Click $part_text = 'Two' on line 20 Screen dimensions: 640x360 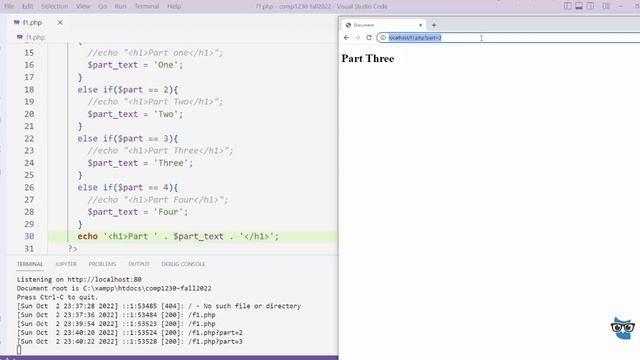[x=135, y=114]
